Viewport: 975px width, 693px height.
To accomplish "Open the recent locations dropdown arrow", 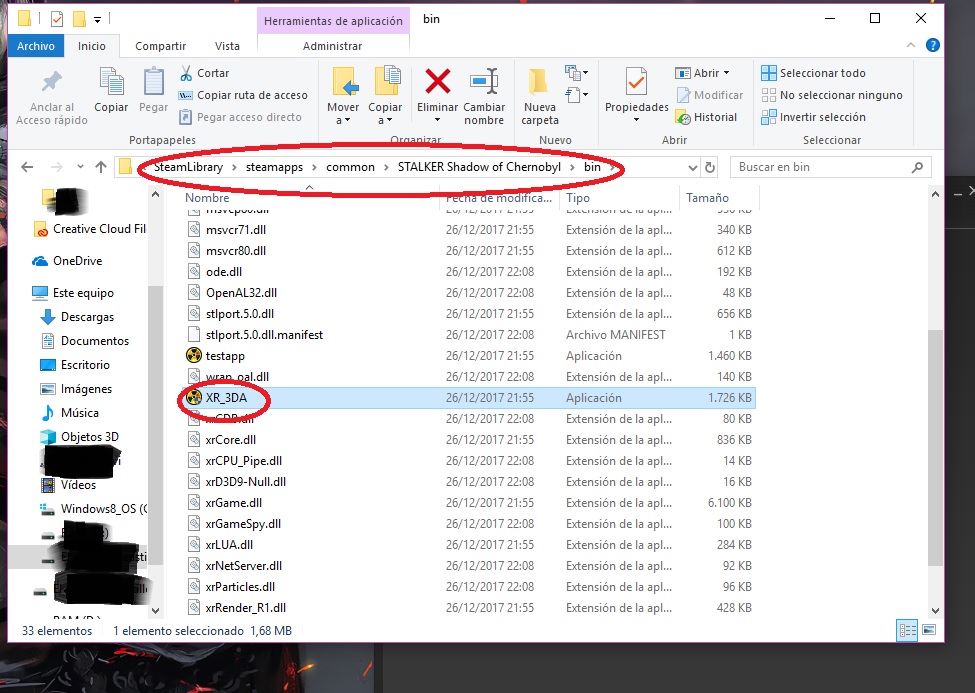I will tap(80, 167).
